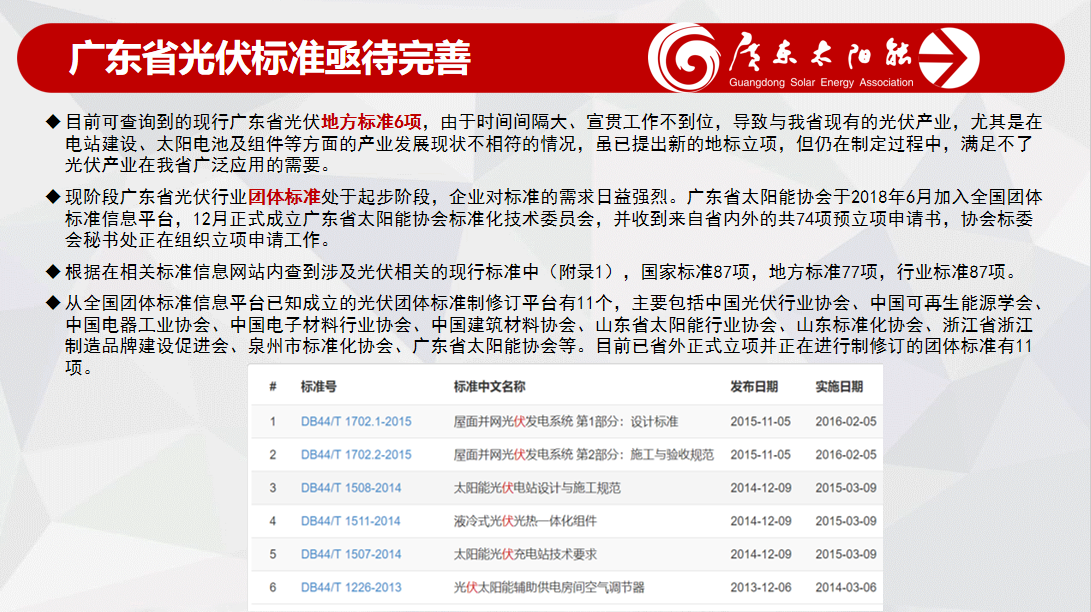
Task: Click the diamond bullet before 根据在相关标准
Action: pos(53,272)
